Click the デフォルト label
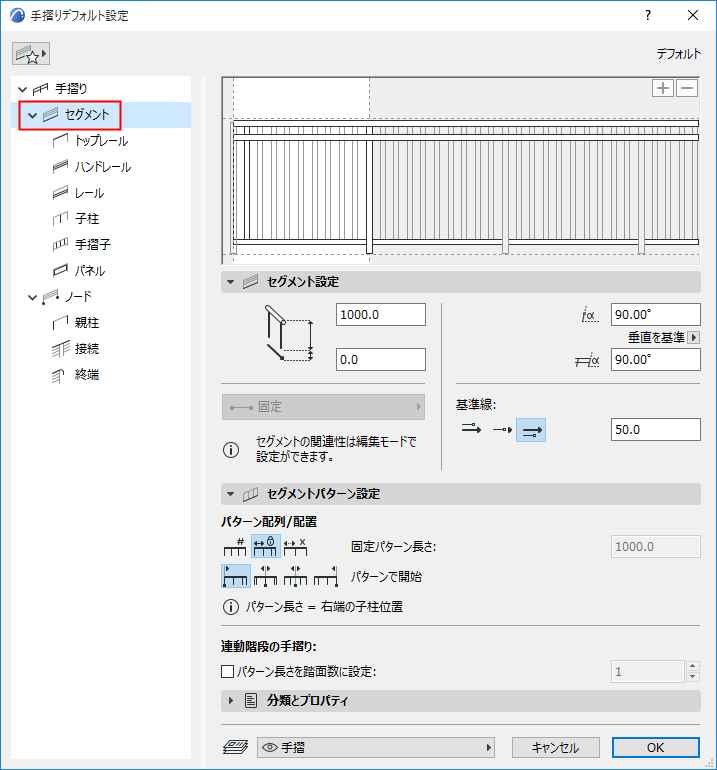 [679, 54]
